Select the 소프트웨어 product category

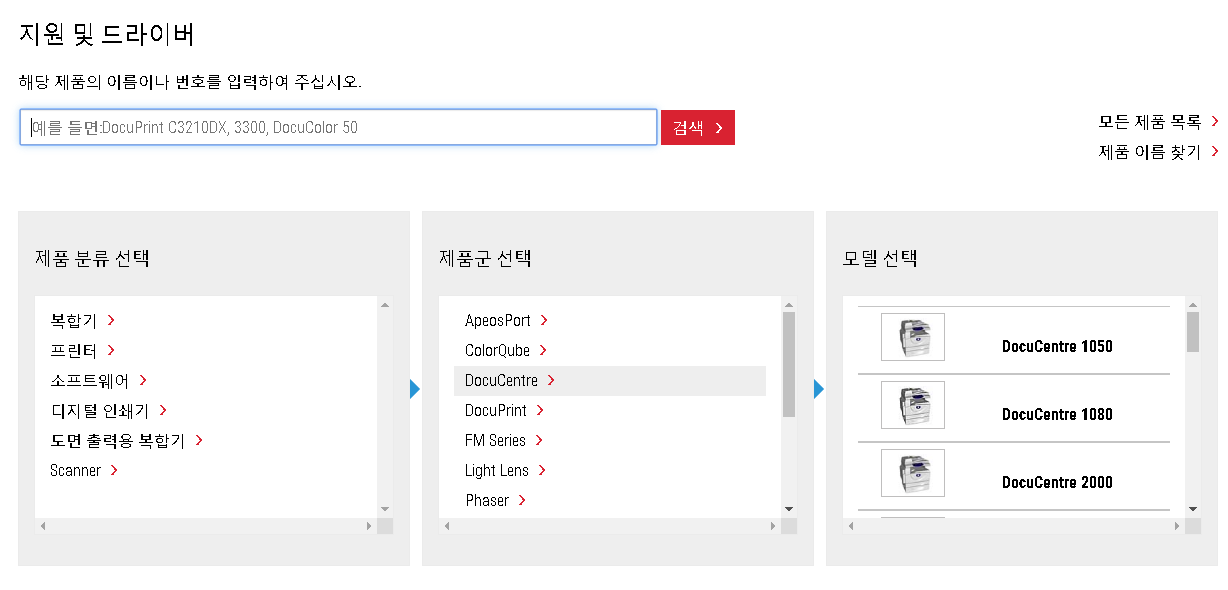click(x=89, y=380)
